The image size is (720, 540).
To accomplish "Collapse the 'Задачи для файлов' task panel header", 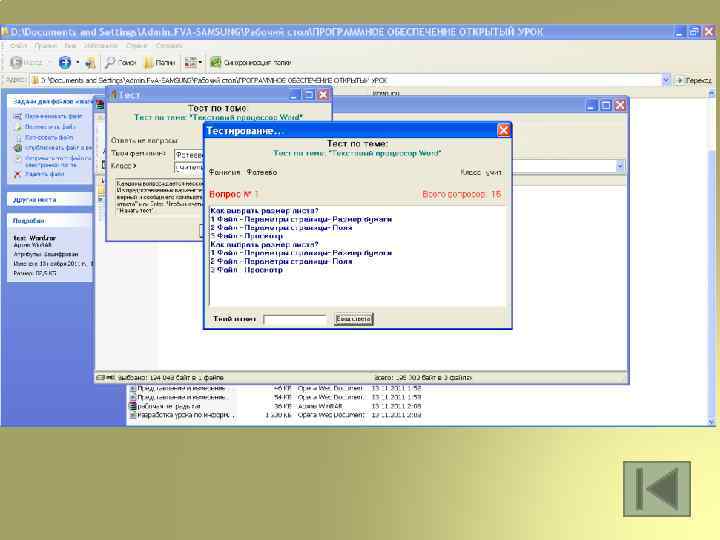I will pos(51,101).
